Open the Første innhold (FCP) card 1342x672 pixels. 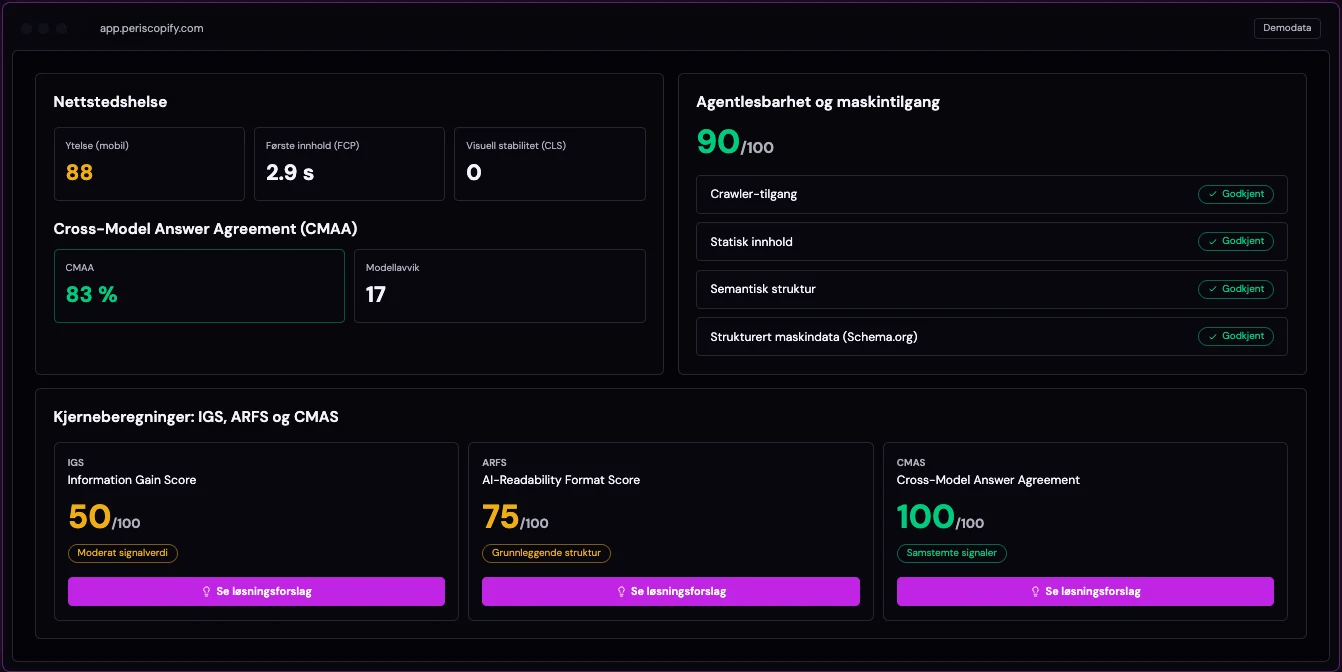pyautogui.click(x=349, y=164)
